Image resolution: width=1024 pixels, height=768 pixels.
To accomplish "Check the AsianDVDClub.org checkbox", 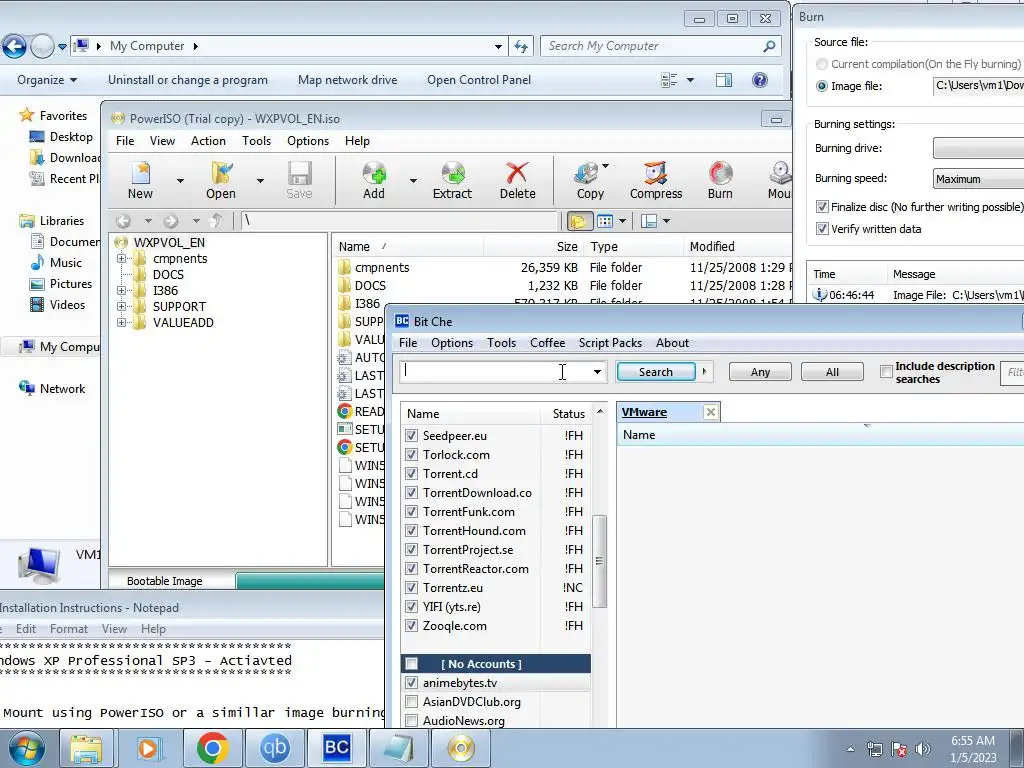I will pyautogui.click(x=411, y=702).
